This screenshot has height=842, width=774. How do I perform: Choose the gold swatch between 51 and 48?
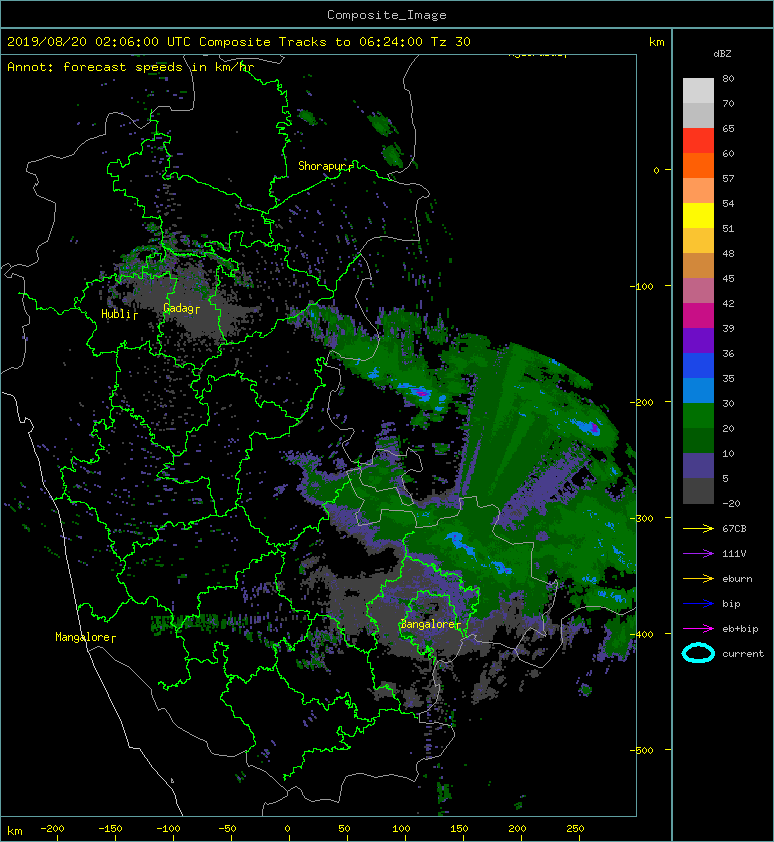(x=698, y=241)
